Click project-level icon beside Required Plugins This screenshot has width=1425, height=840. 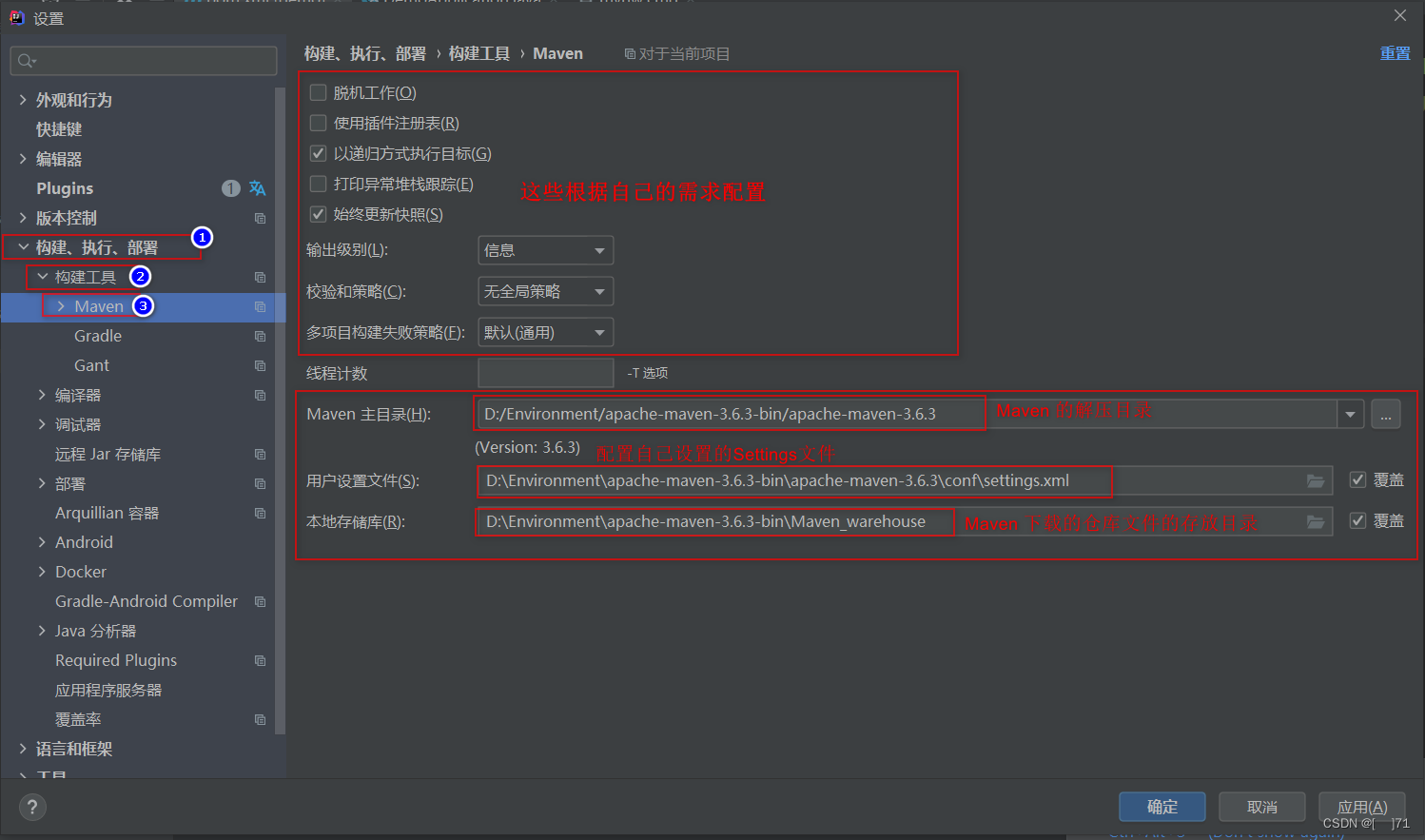click(260, 660)
